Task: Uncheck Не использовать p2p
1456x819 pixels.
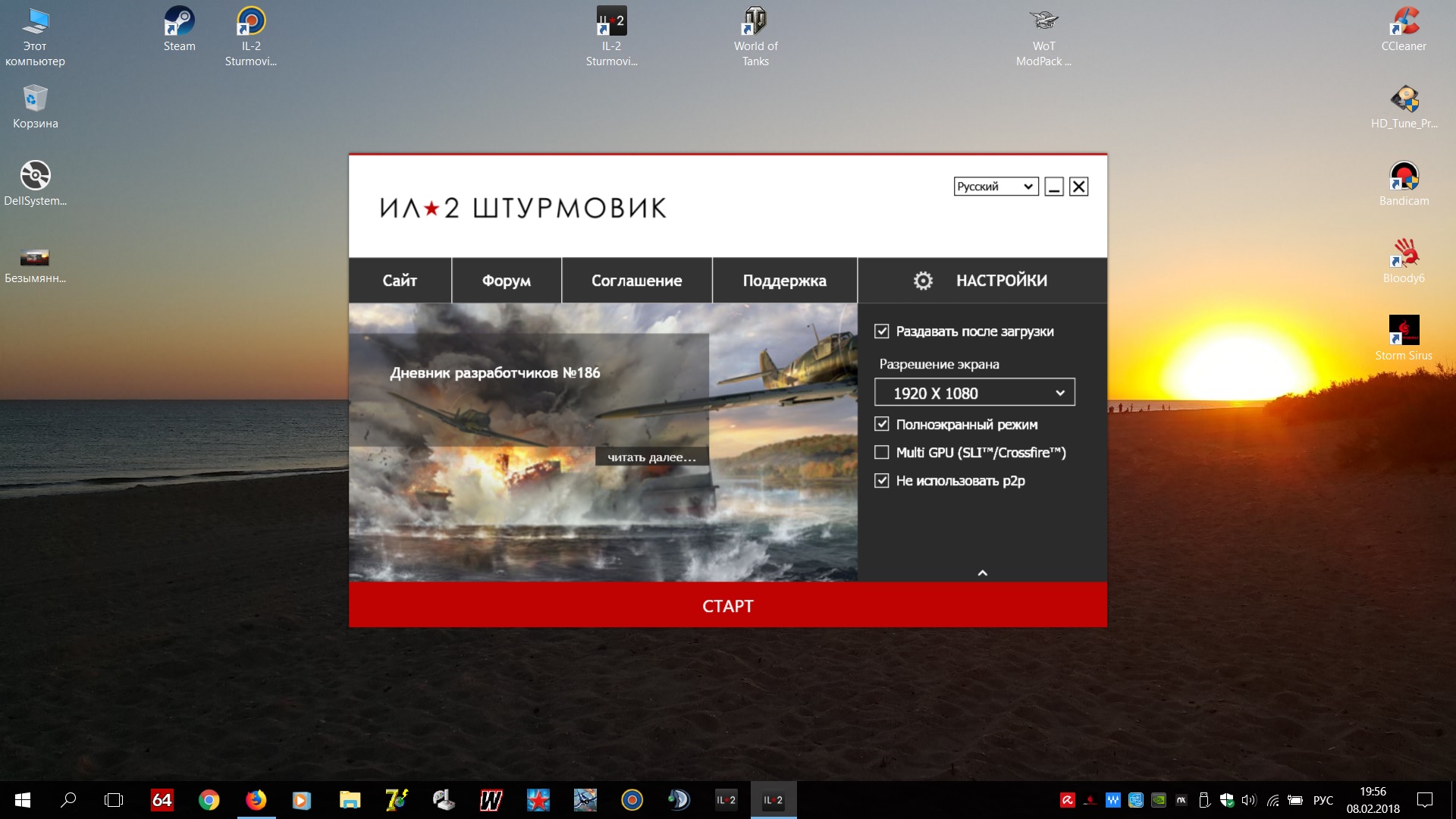Action: click(x=881, y=481)
